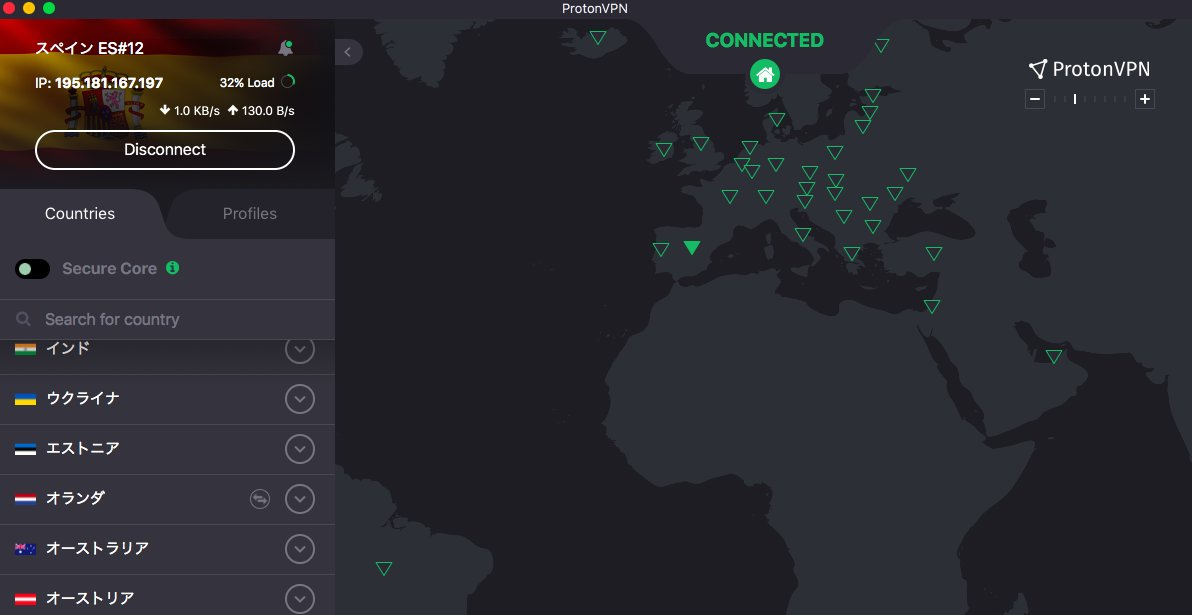Viewport: 1192px width, 615px height.
Task: Switch to the Profiles tab
Action: [x=249, y=214]
